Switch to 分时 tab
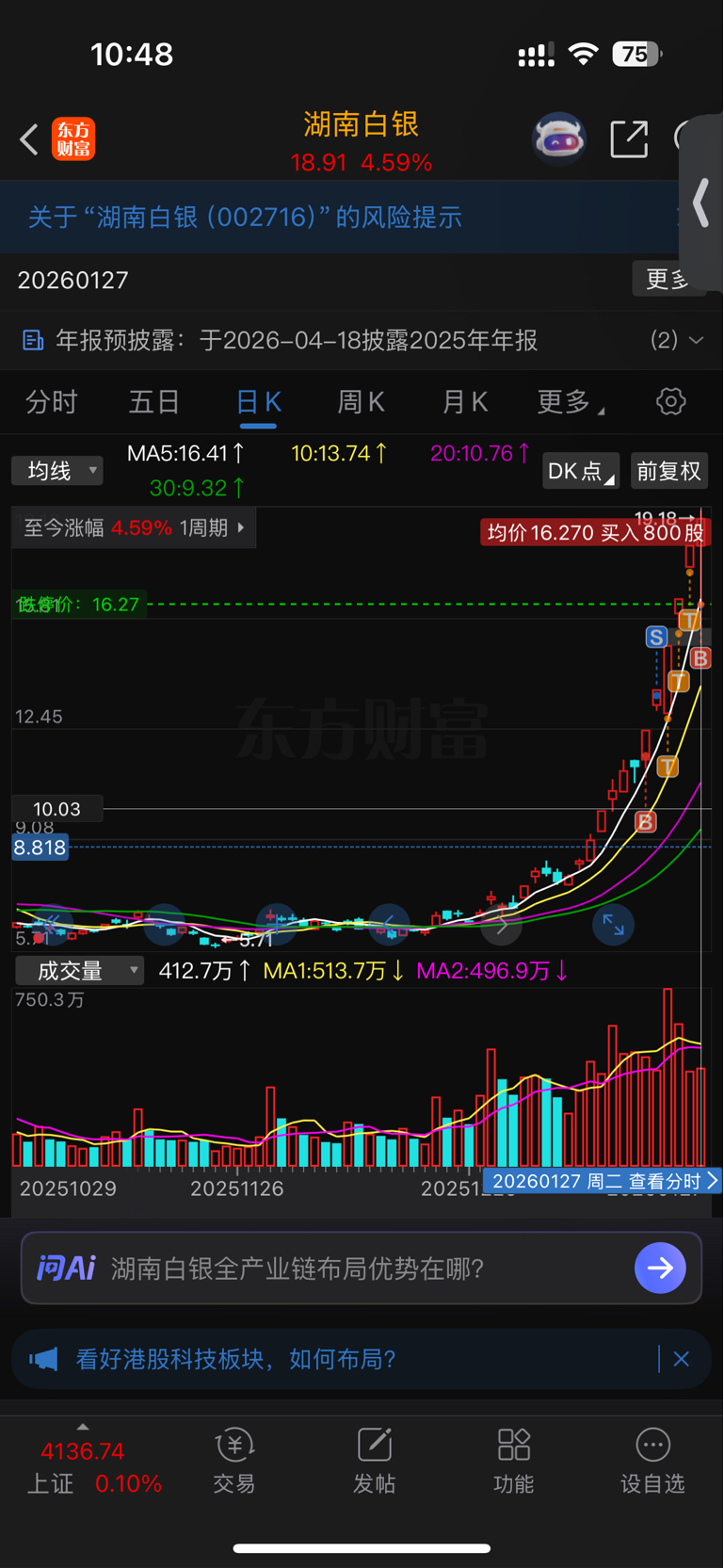 (x=52, y=402)
